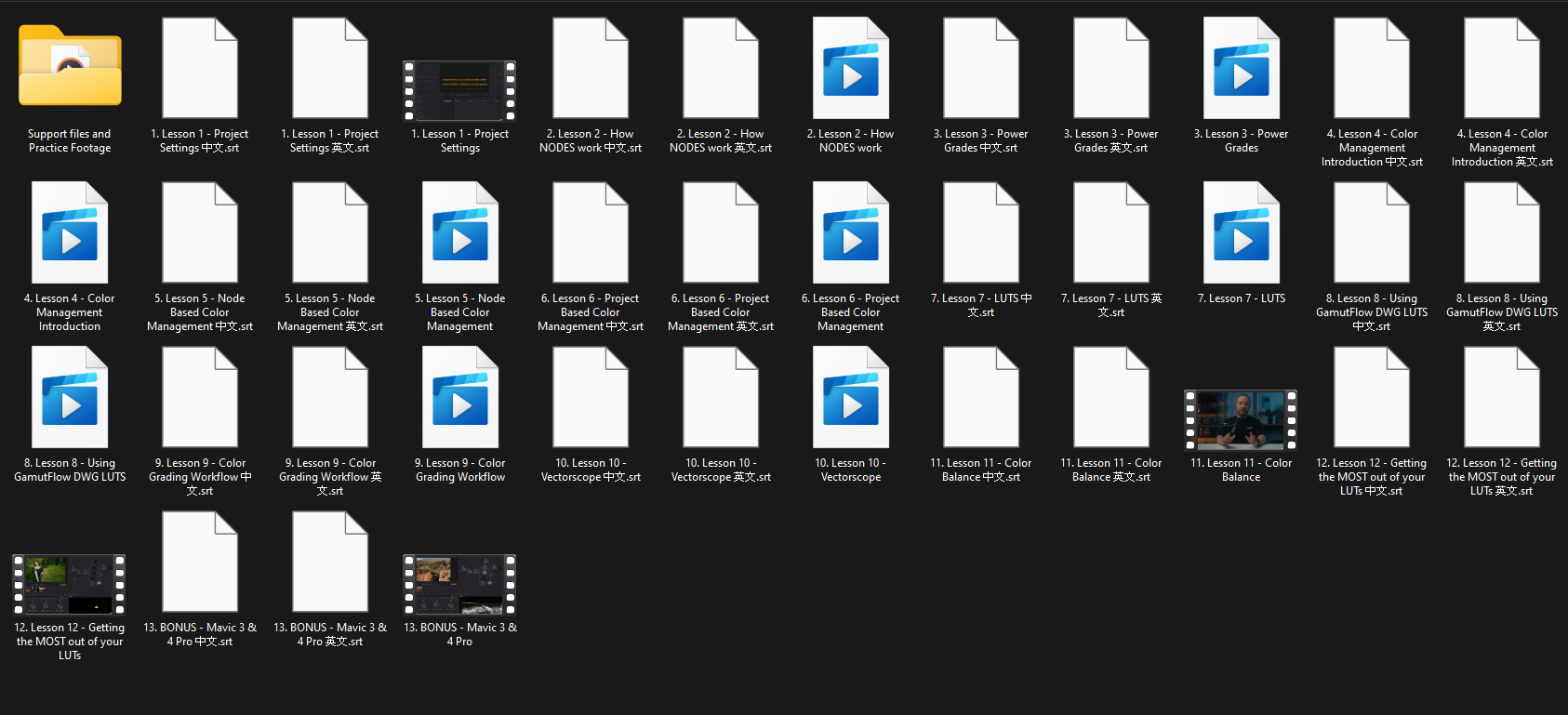
Task: Select Lesson 10 Vectorscope video file
Action: [x=851, y=398]
